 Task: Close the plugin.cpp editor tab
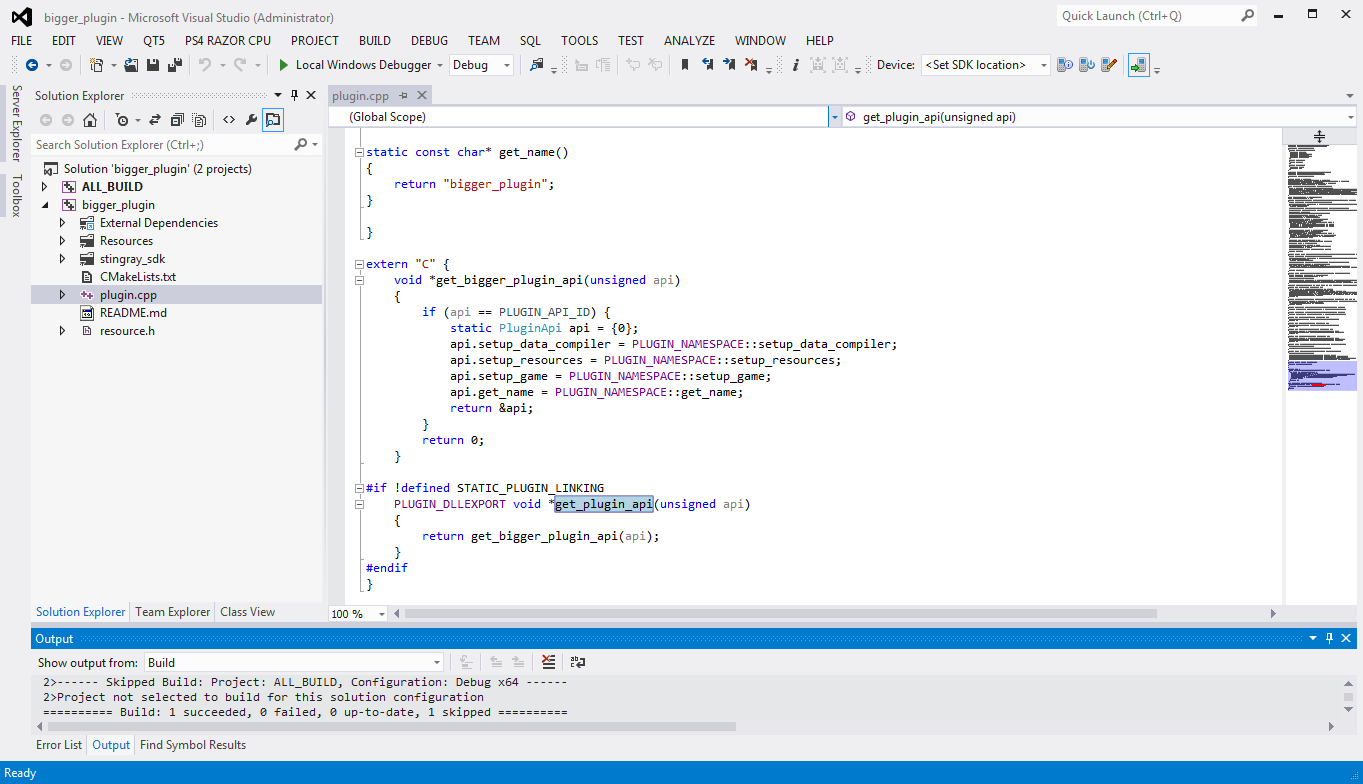[x=421, y=95]
